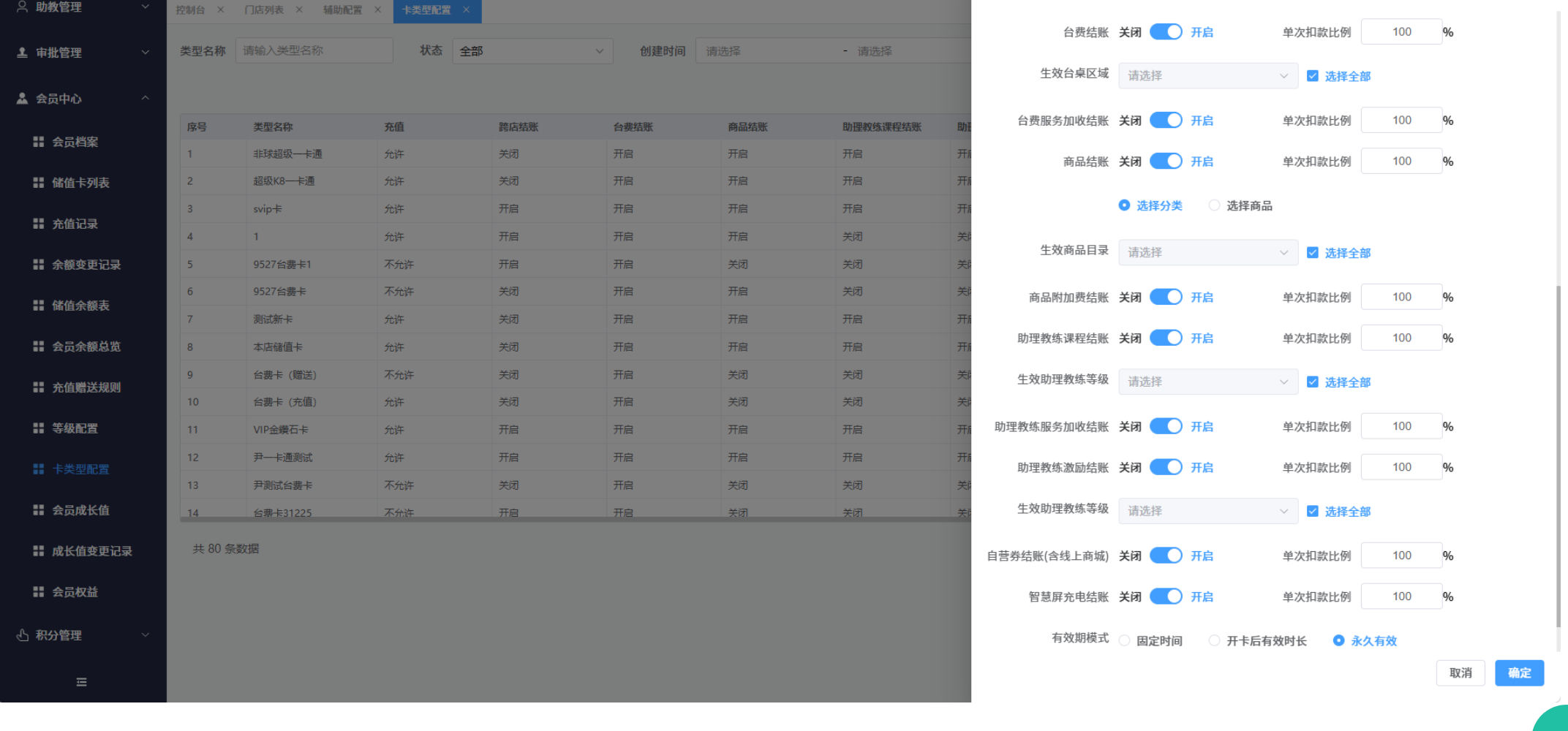Click the grid icon beside 会员档案
1568x731 pixels.
pyautogui.click(x=39, y=142)
